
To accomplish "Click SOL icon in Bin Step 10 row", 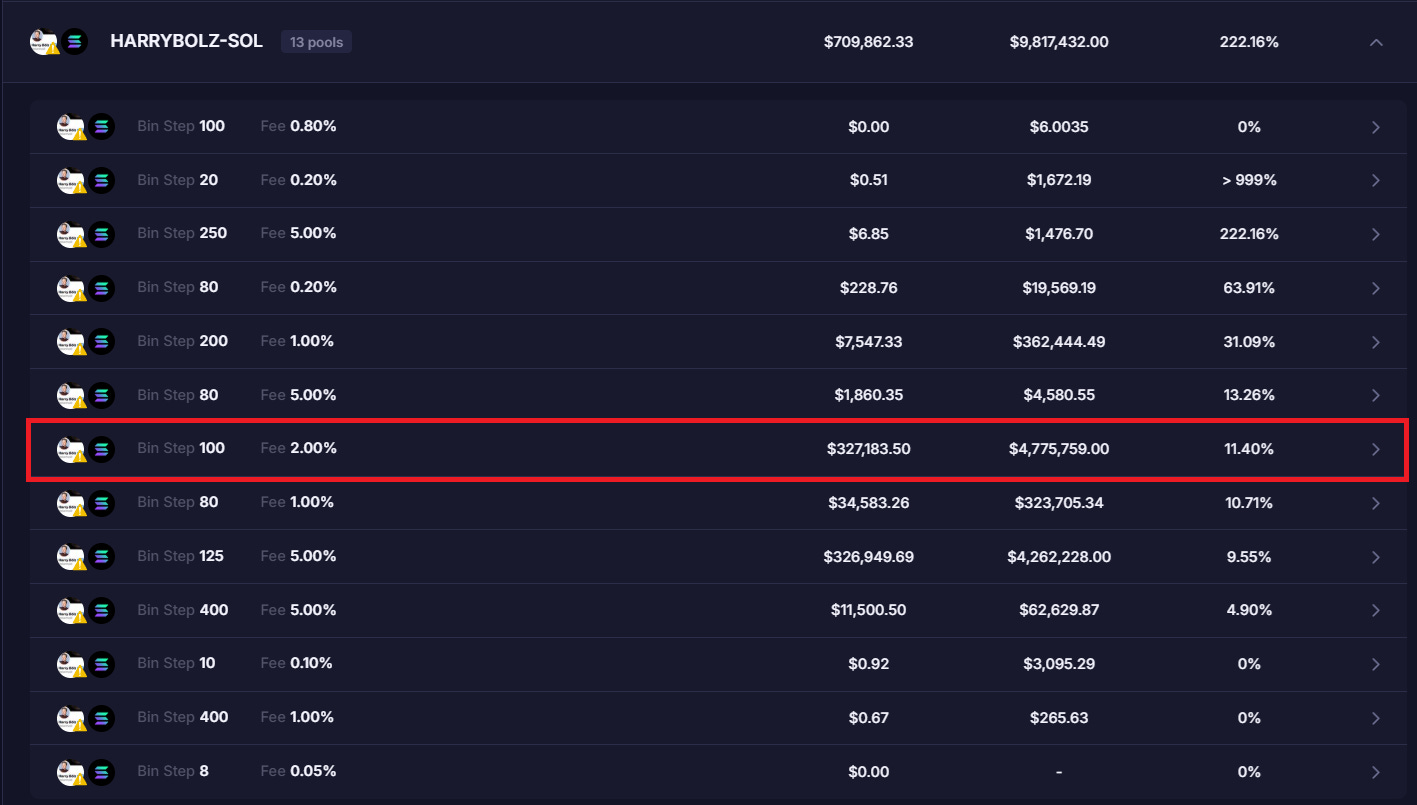I will click(x=101, y=664).
